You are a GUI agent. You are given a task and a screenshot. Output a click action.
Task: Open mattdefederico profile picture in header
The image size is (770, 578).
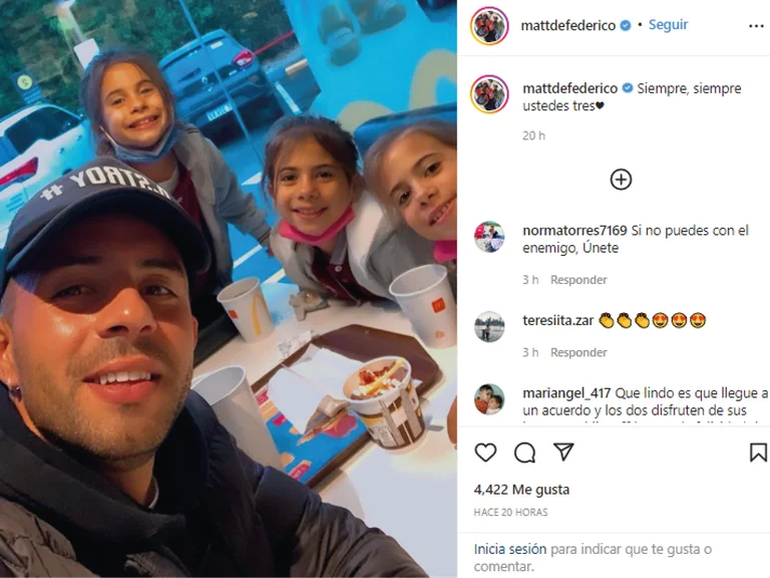tap(489, 26)
